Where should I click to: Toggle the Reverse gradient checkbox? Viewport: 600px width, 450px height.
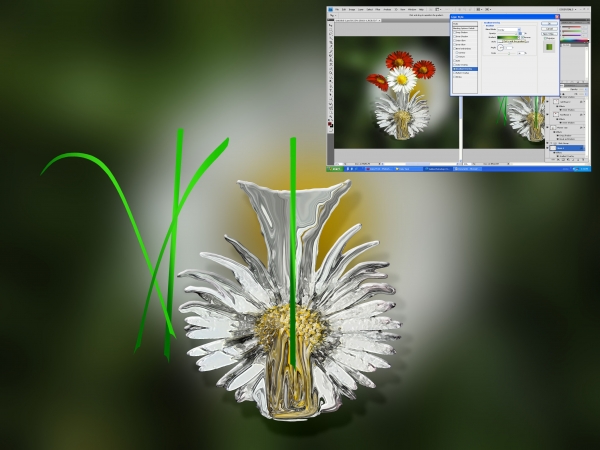[522, 38]
